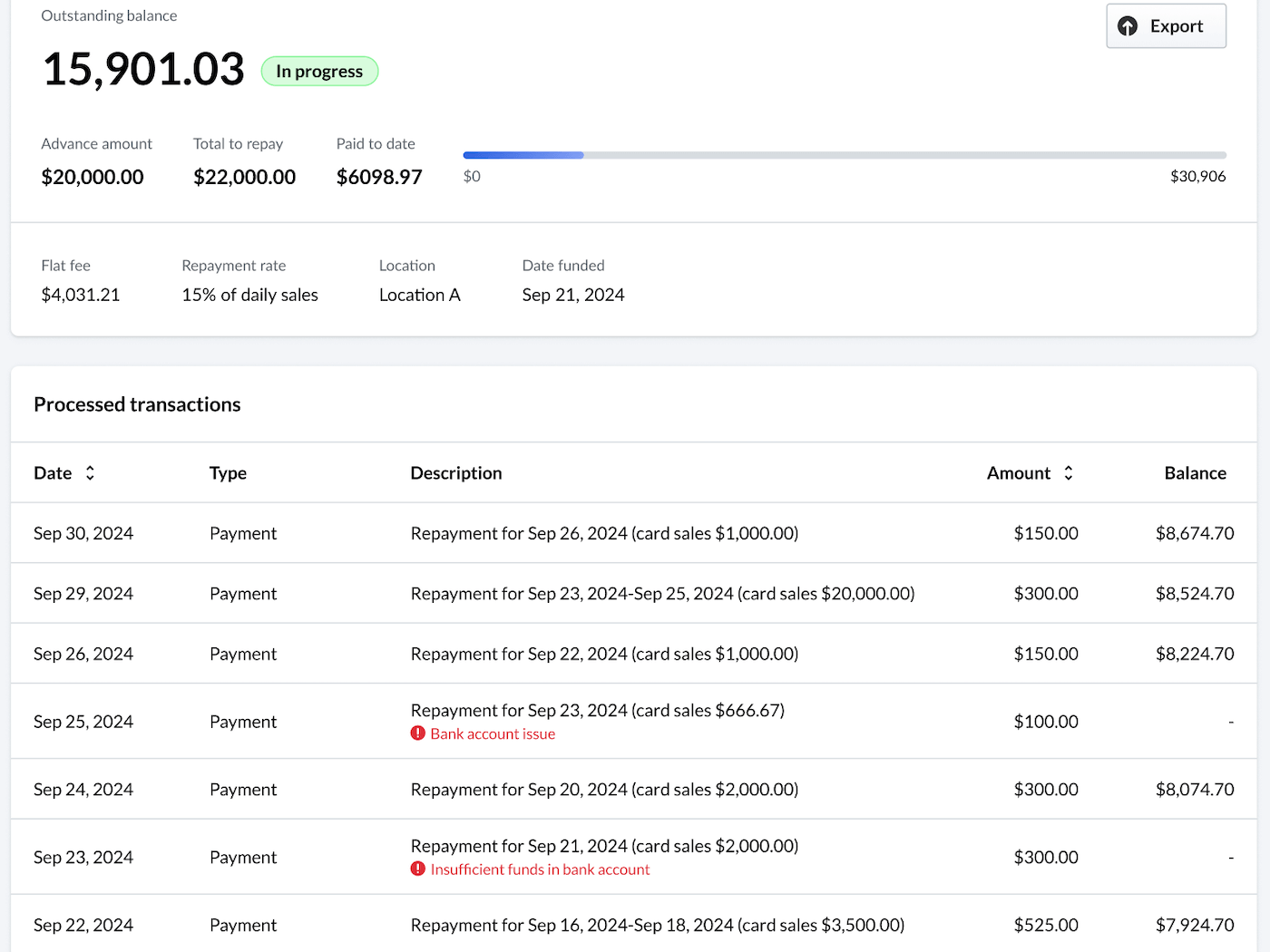Click the Date column header

pos(53,472)
